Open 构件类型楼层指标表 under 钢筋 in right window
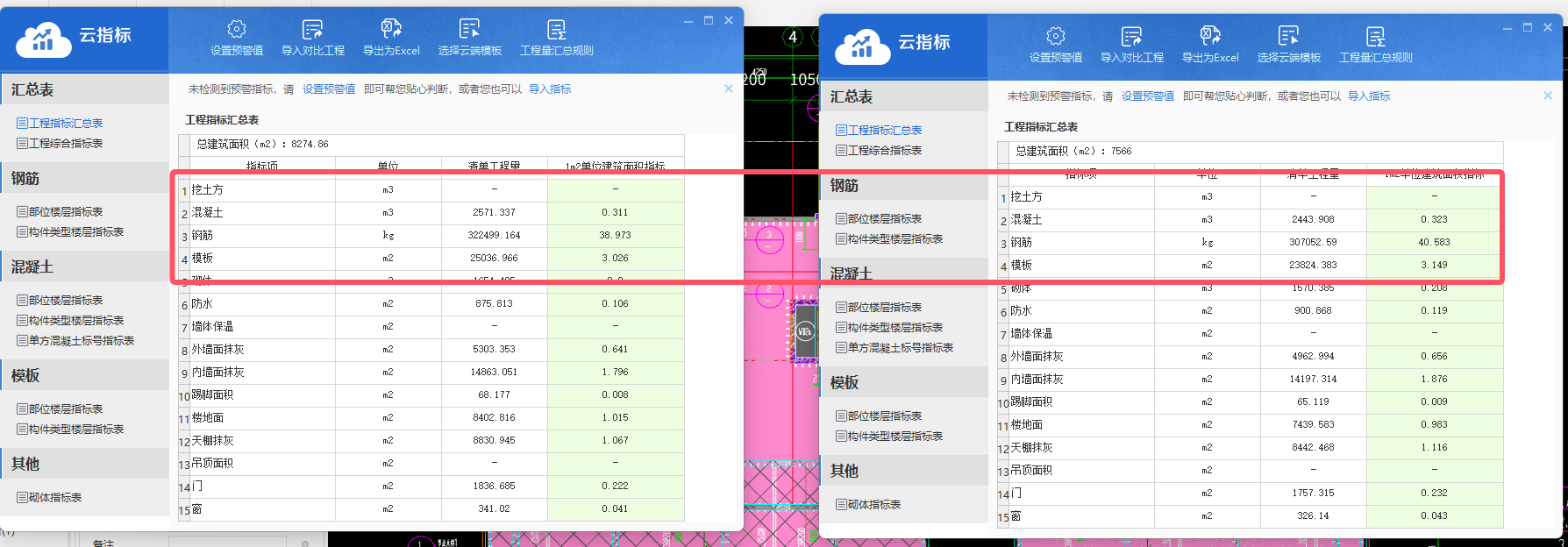1568x547 pixels. tap(889, 238)
